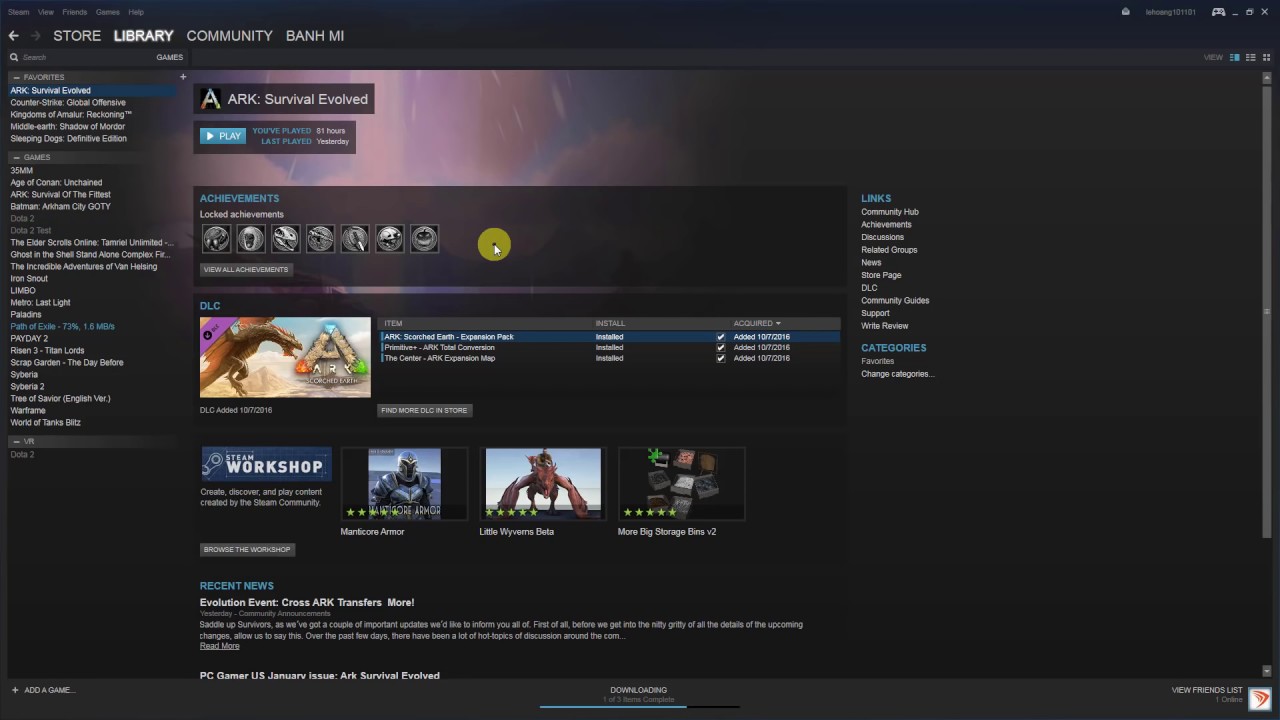Click View All Achievements button
The height and width of the screenshot is (720, 1280).
point(246,269)
